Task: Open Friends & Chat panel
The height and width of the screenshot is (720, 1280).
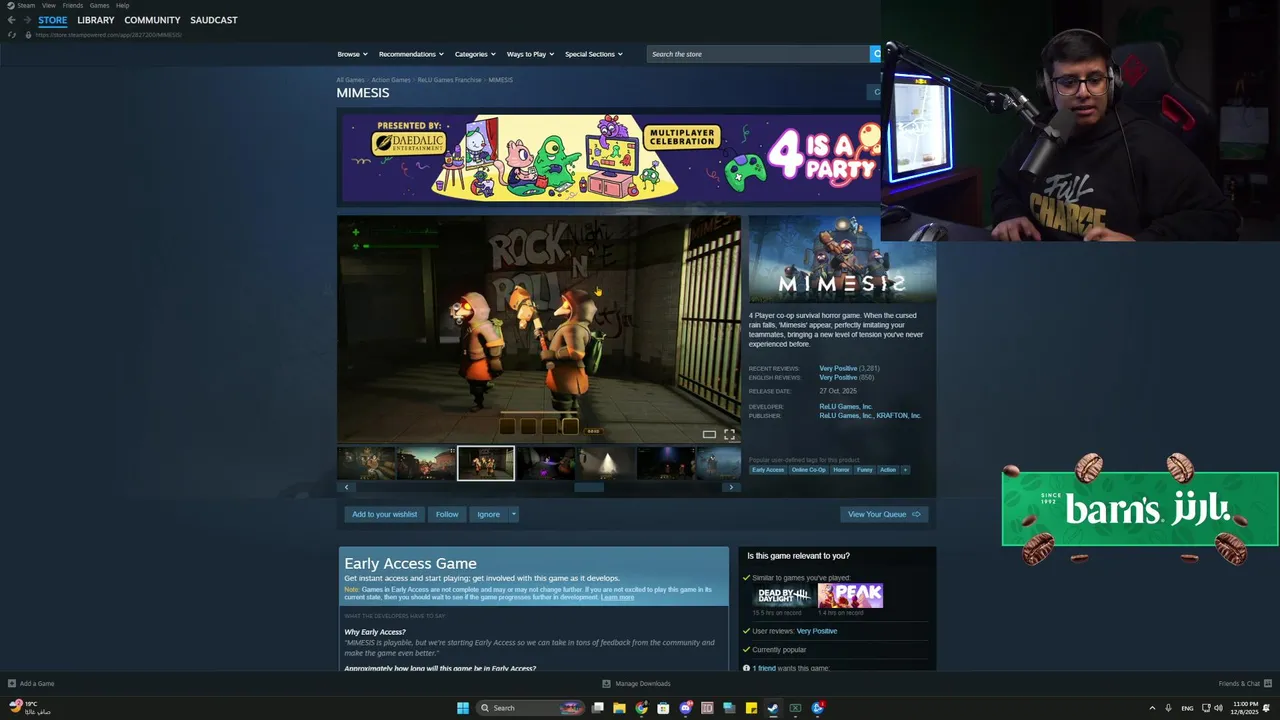Action: (x=1243, y=684)
